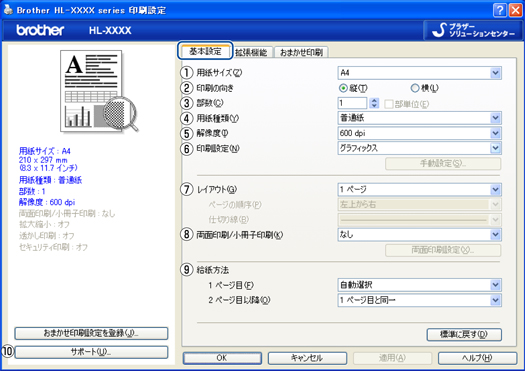Open the Brother Solution Center link

[473, 30]
